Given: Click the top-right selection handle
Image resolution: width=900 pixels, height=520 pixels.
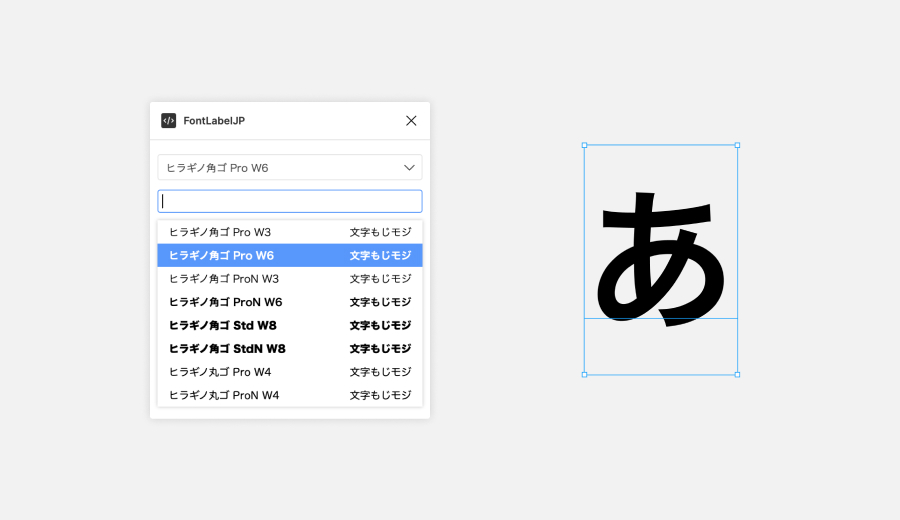Looking at the screenshot, I should coord(738,145).
